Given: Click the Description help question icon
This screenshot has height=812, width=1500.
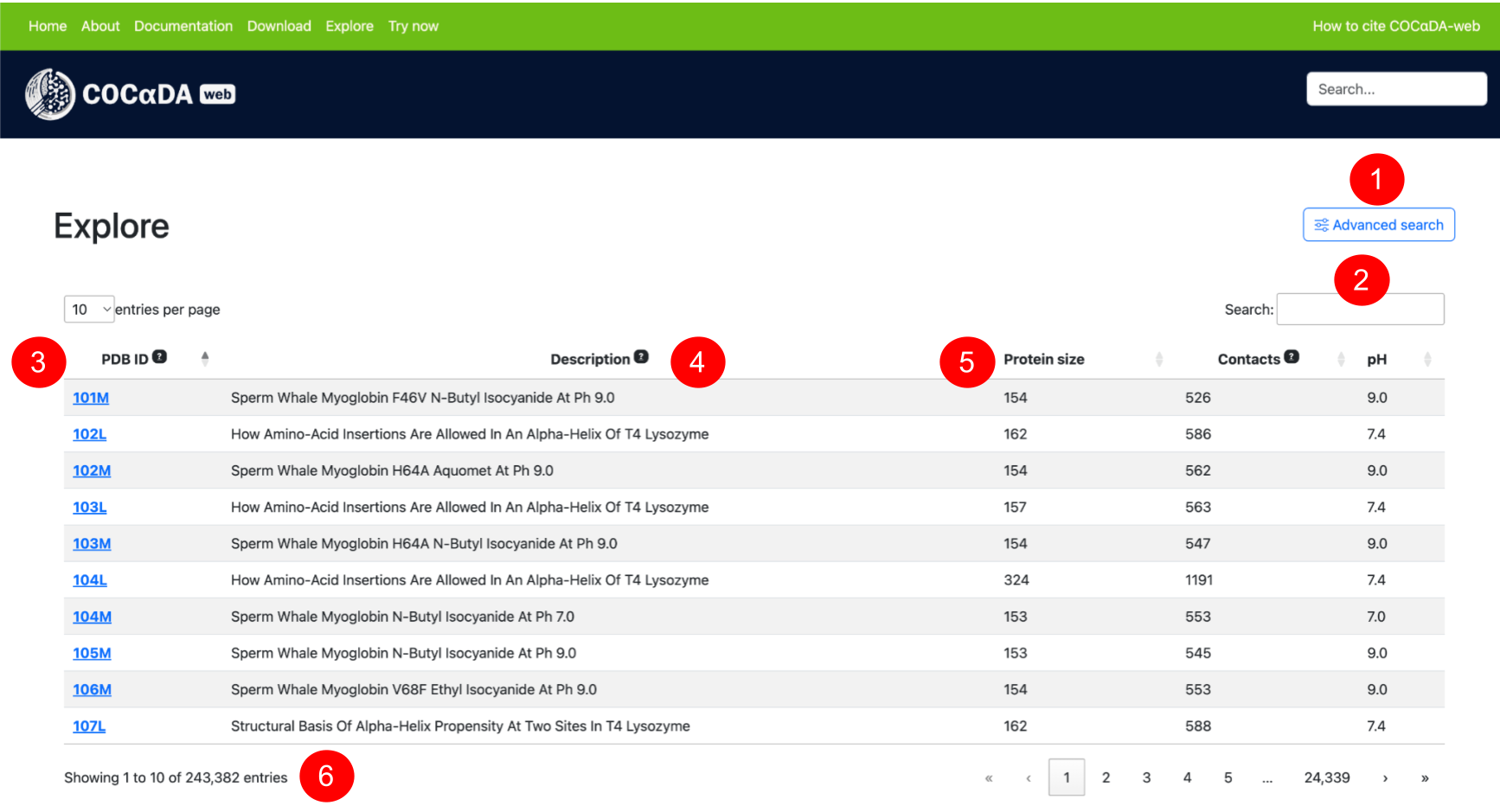Looking at the screenshot, I should [641, 356].
